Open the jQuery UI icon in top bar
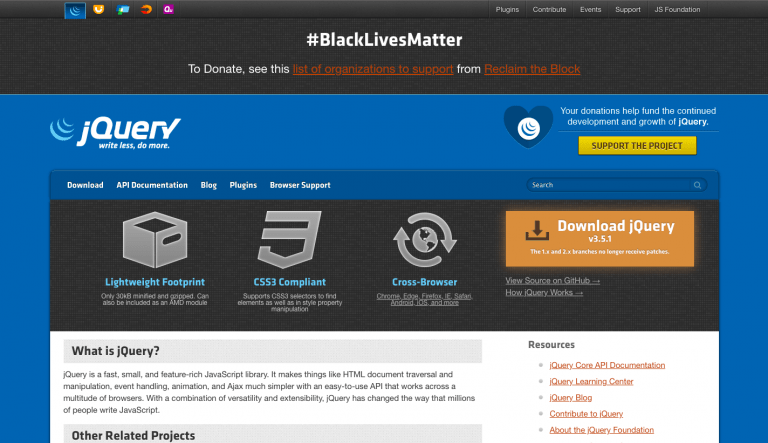Screen dimensions: 768x443 pos(98,9)
